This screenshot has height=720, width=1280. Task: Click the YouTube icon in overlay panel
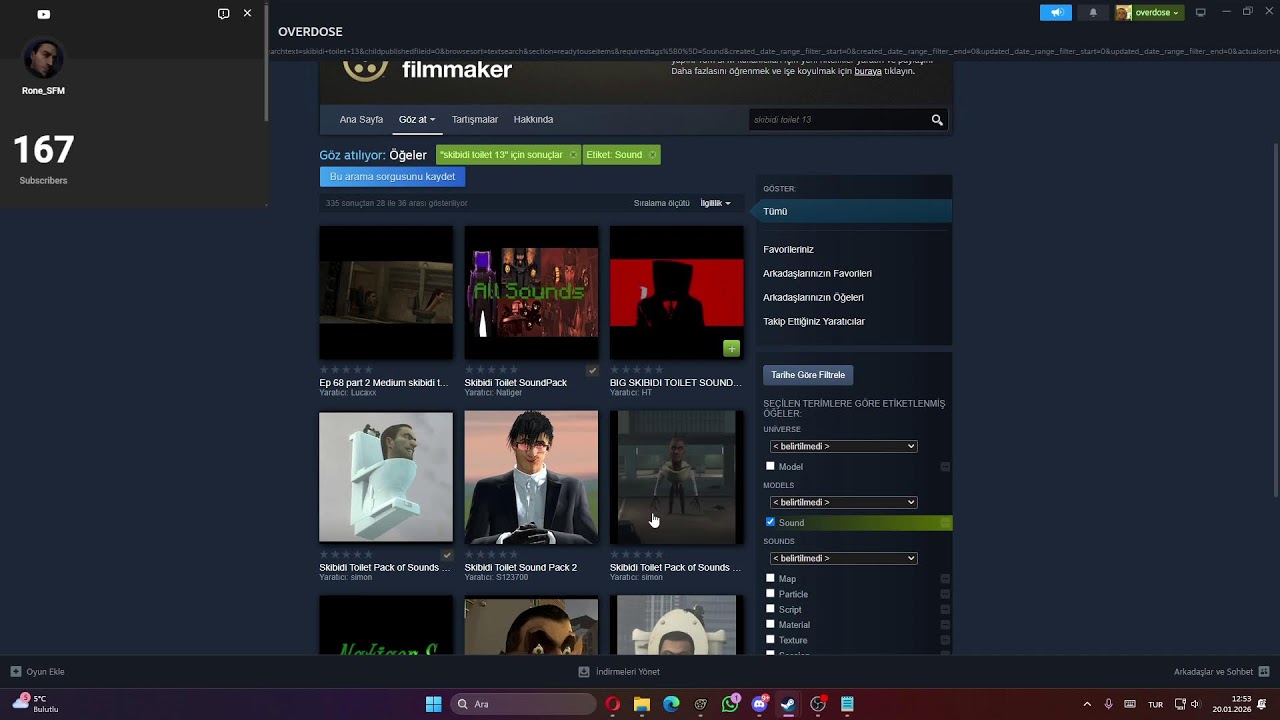click(43, 14)
